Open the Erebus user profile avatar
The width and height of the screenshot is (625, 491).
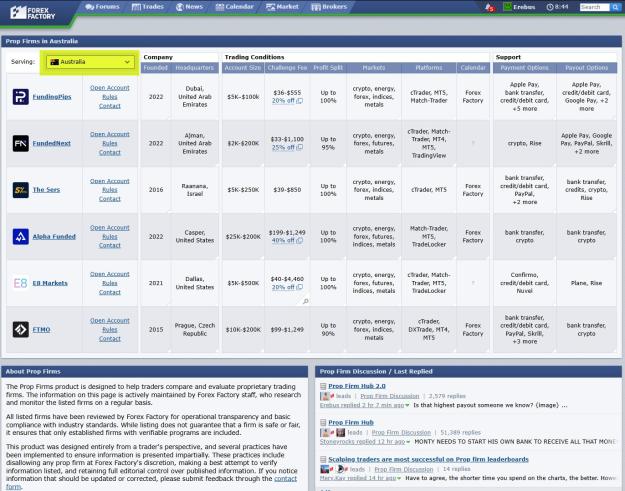point(507,7)
